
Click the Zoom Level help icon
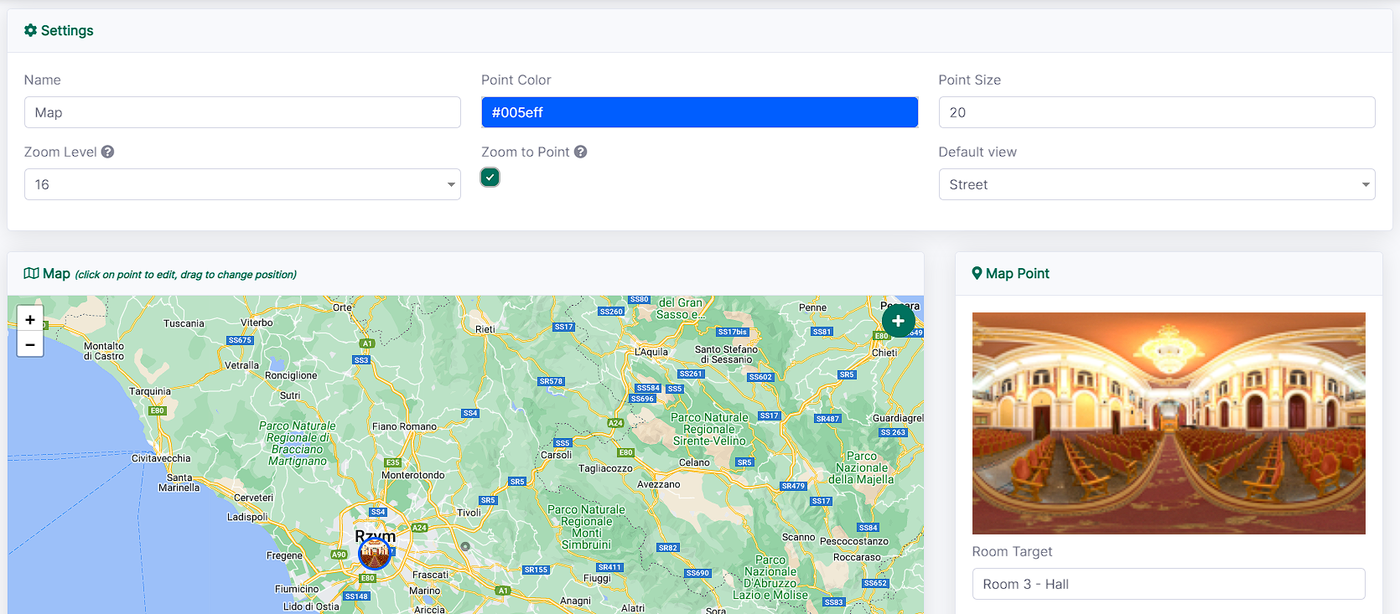point(108,152)
